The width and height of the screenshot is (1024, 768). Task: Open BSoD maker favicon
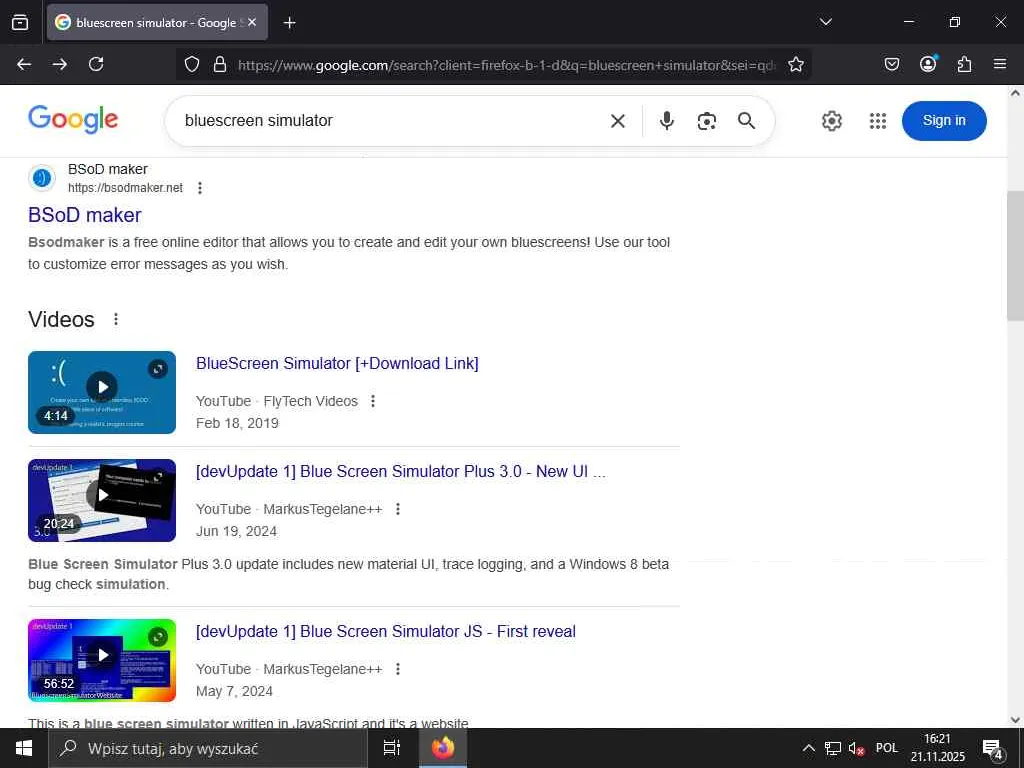pos(42,178)
